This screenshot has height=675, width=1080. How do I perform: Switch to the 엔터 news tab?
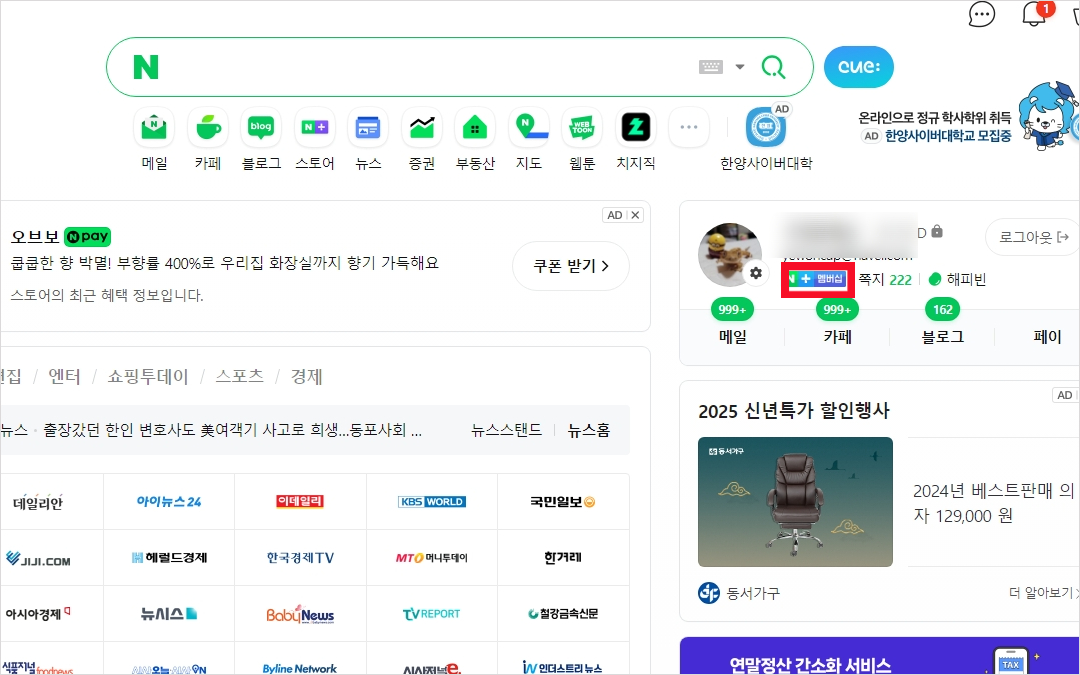click(x=64, y=376)
